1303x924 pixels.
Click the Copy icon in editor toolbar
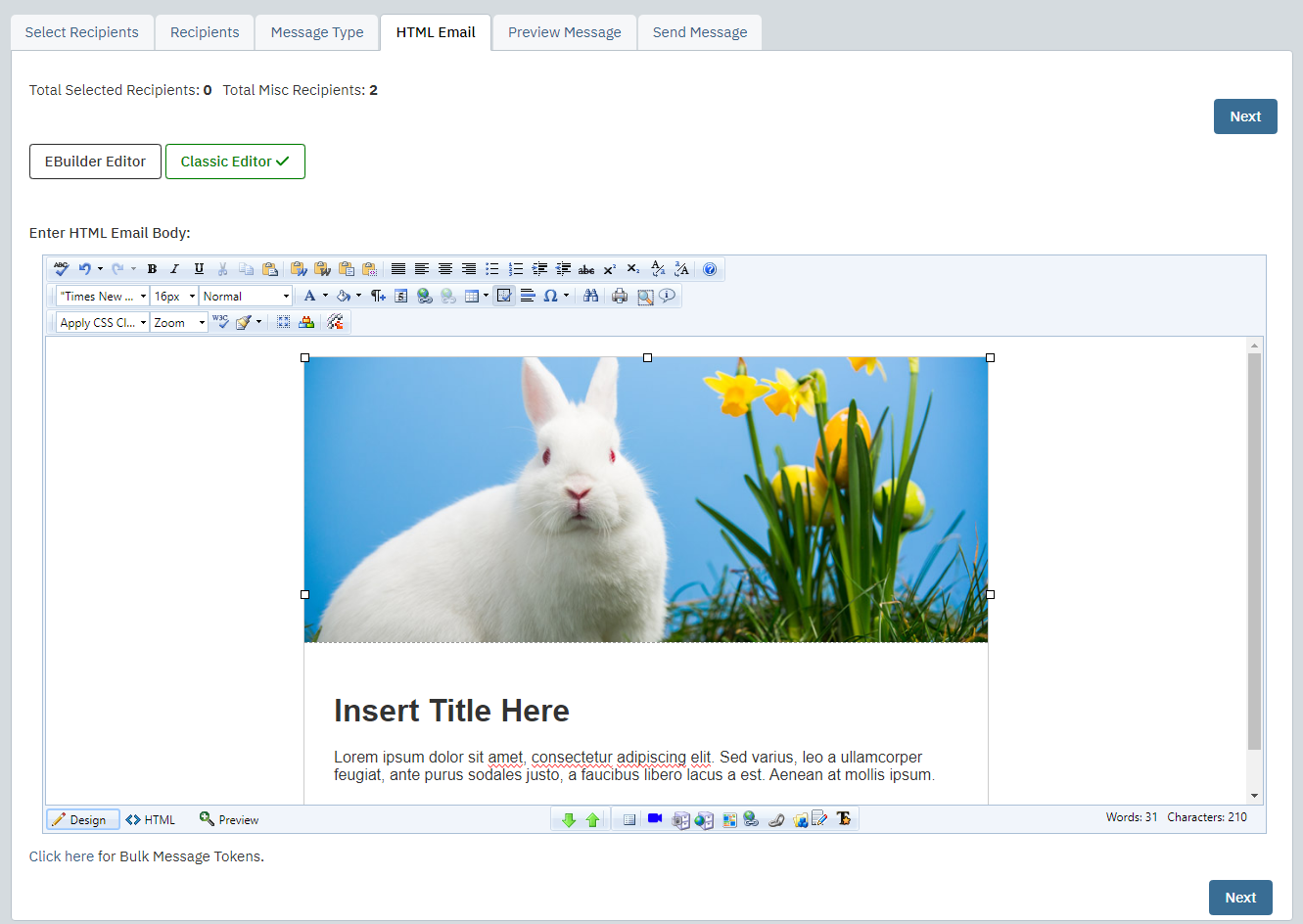click(247, 269)
